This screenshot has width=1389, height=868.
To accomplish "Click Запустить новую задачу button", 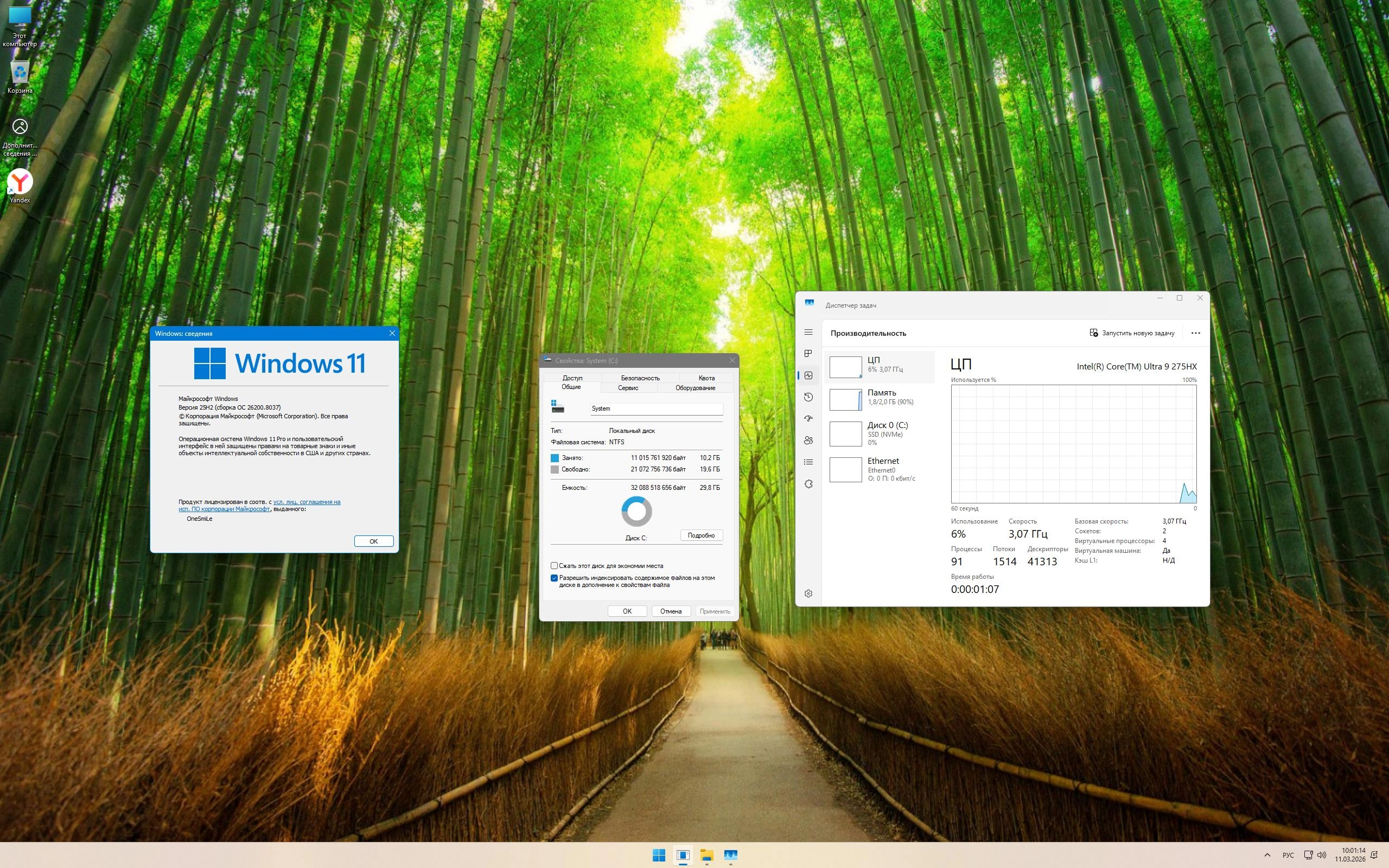I will 1132,333.
